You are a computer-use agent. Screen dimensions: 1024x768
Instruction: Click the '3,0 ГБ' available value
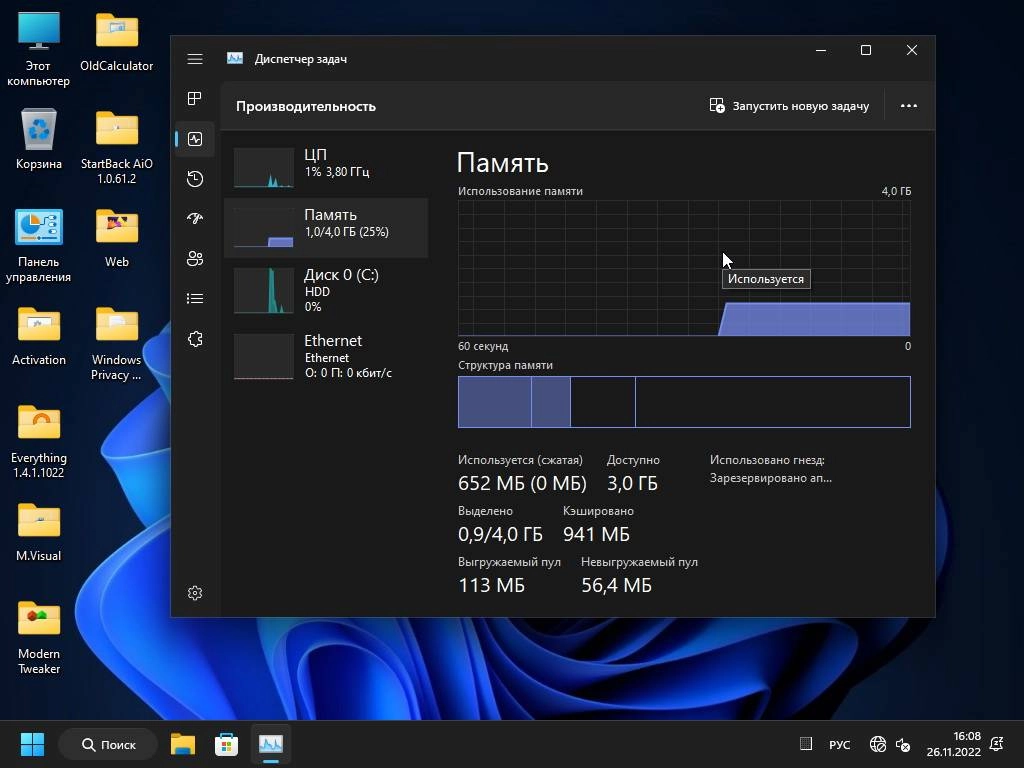(632, 483)
